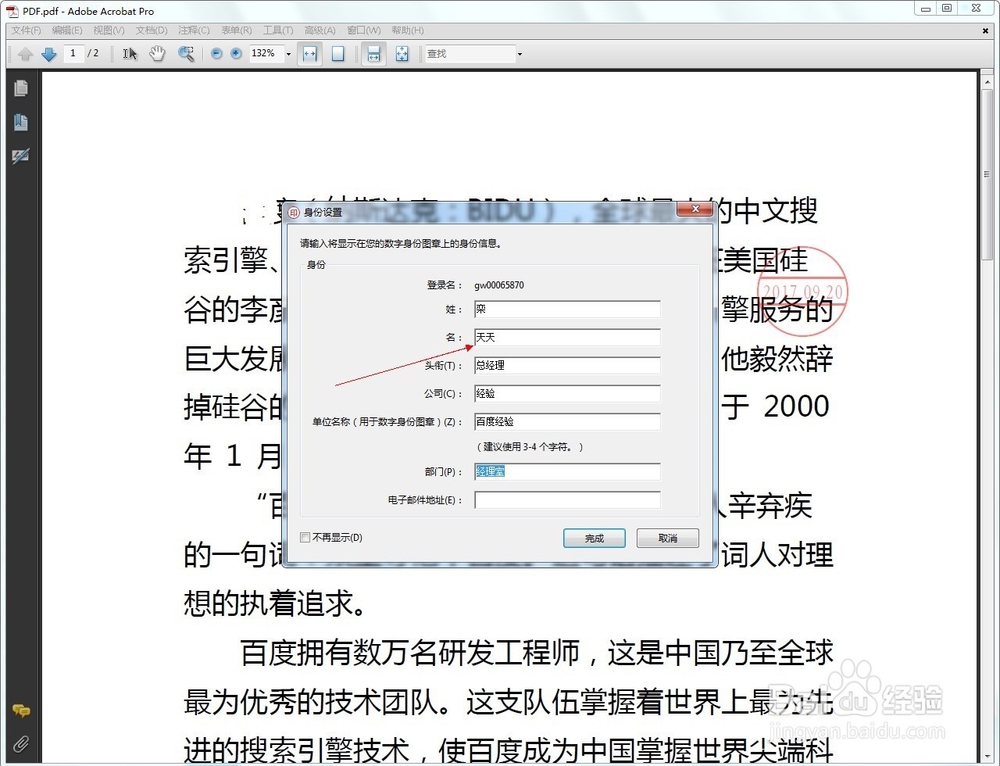1000x766 pixels.
Task: Enable Fit Width view
Action: pyautogui.click(x=310, y=54)
